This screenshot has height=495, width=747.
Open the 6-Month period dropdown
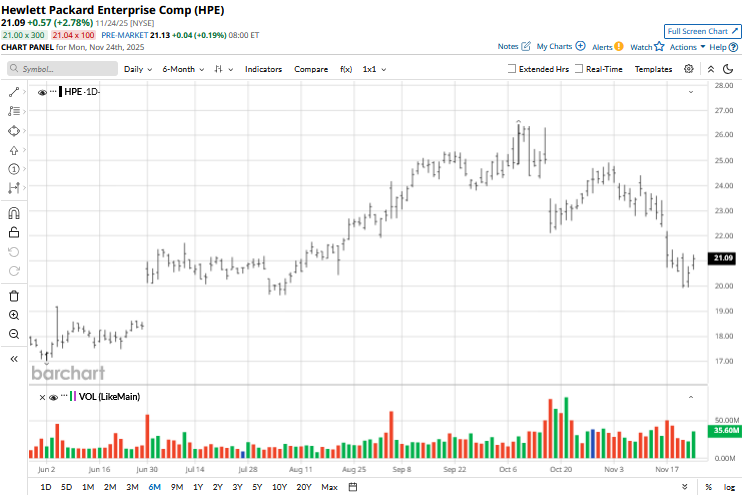coord(183,69)
